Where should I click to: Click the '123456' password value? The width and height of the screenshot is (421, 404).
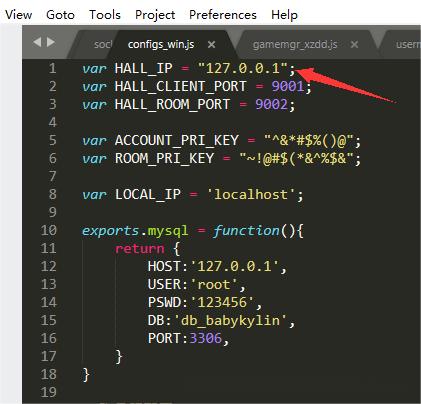pos(222,303)
